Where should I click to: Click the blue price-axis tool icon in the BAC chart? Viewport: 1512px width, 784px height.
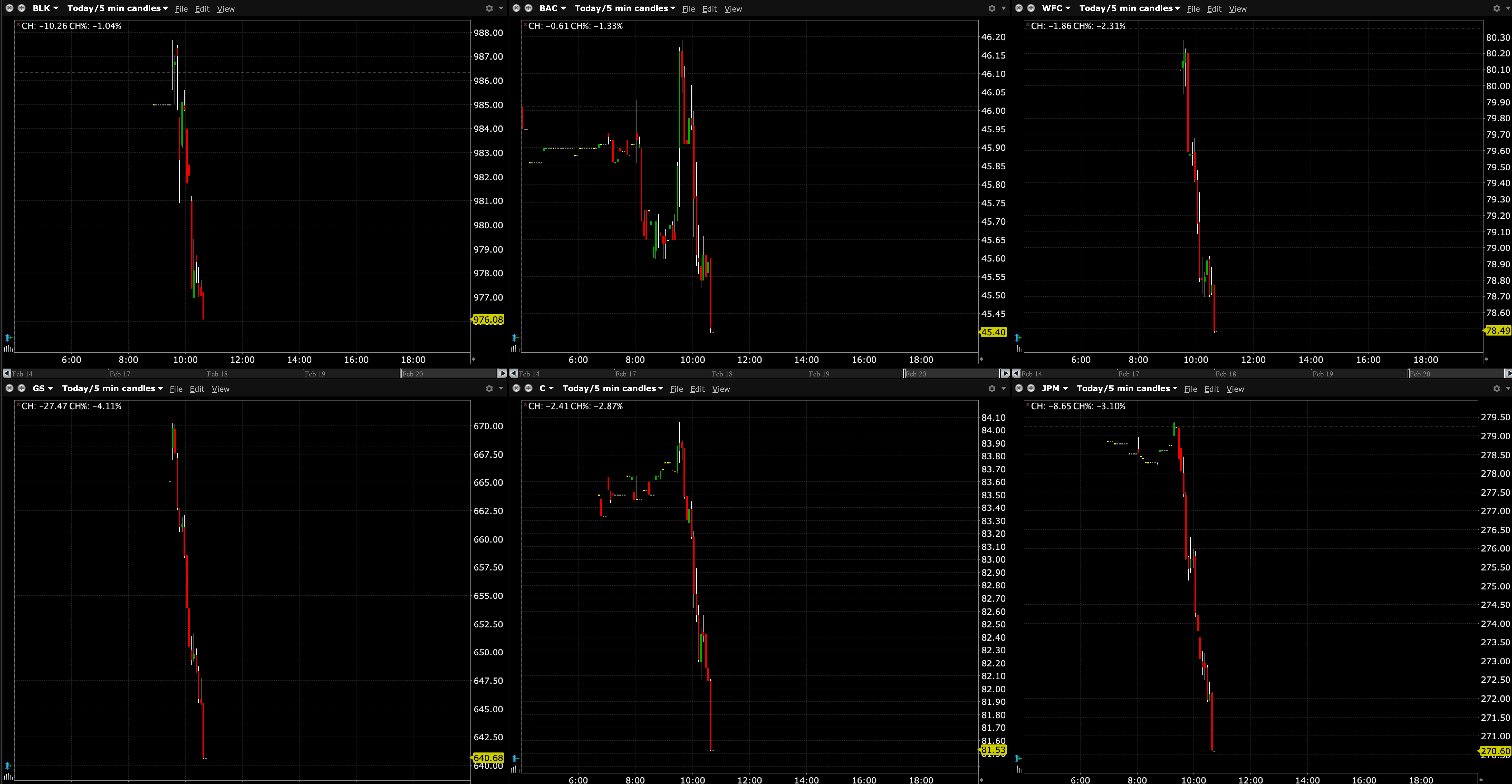click(x=515, y=338)
